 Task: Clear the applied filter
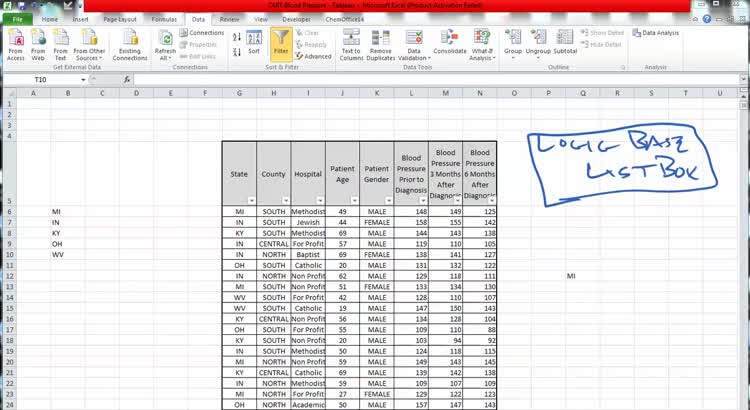click(x=307, y=33)
